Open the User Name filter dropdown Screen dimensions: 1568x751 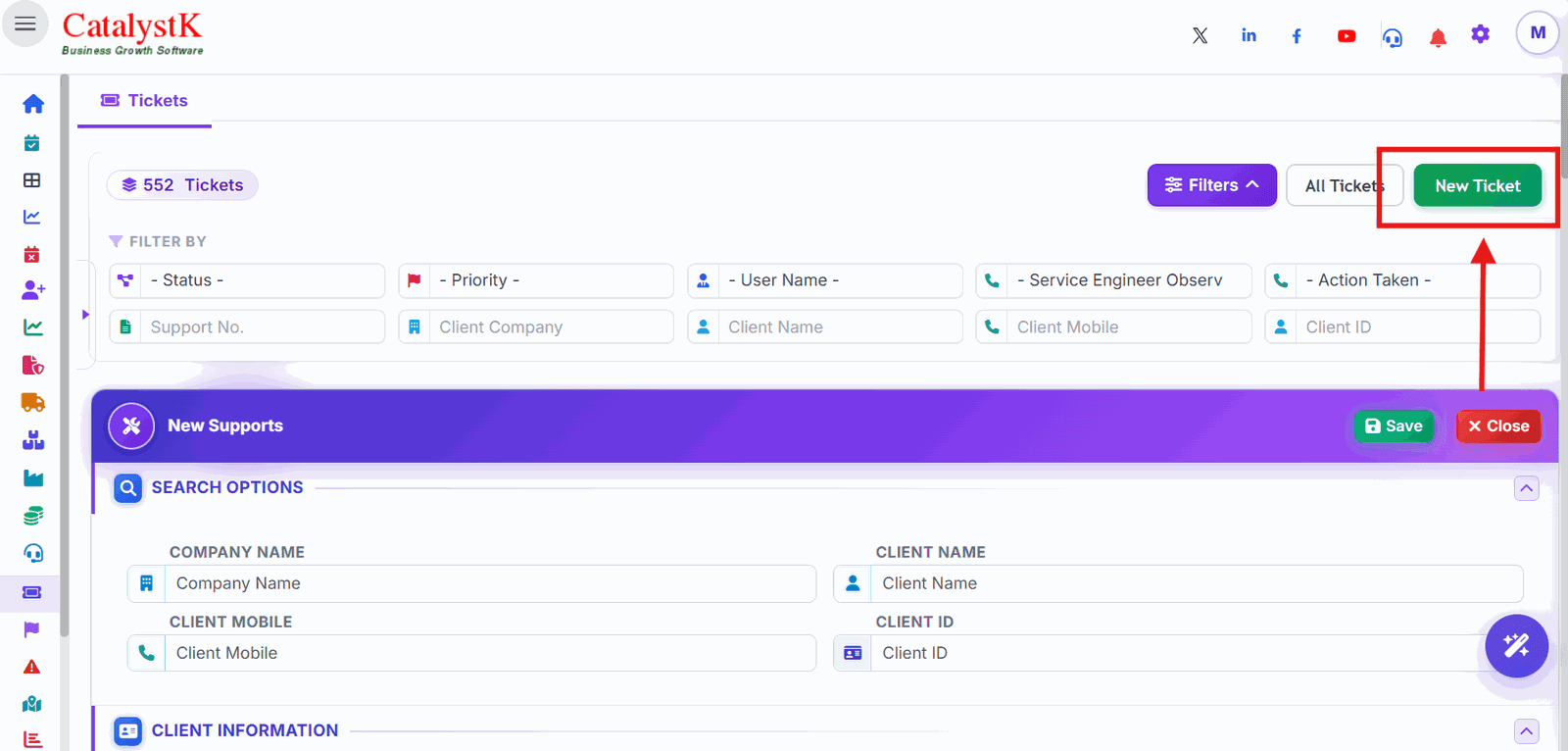pyautogui.click(x=825, y=280)
